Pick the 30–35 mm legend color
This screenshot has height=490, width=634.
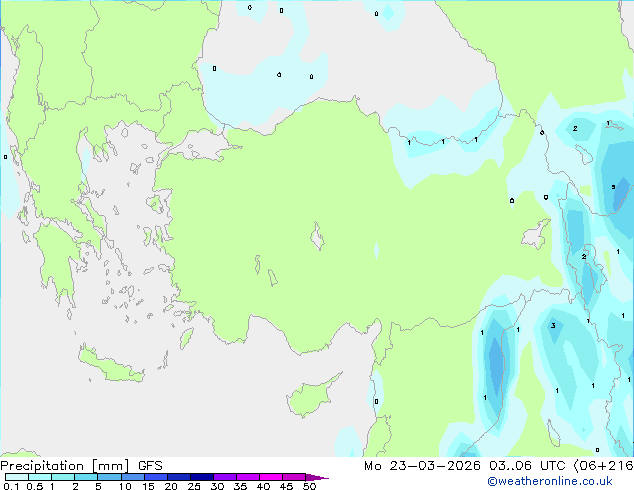(x=225, y=477)
